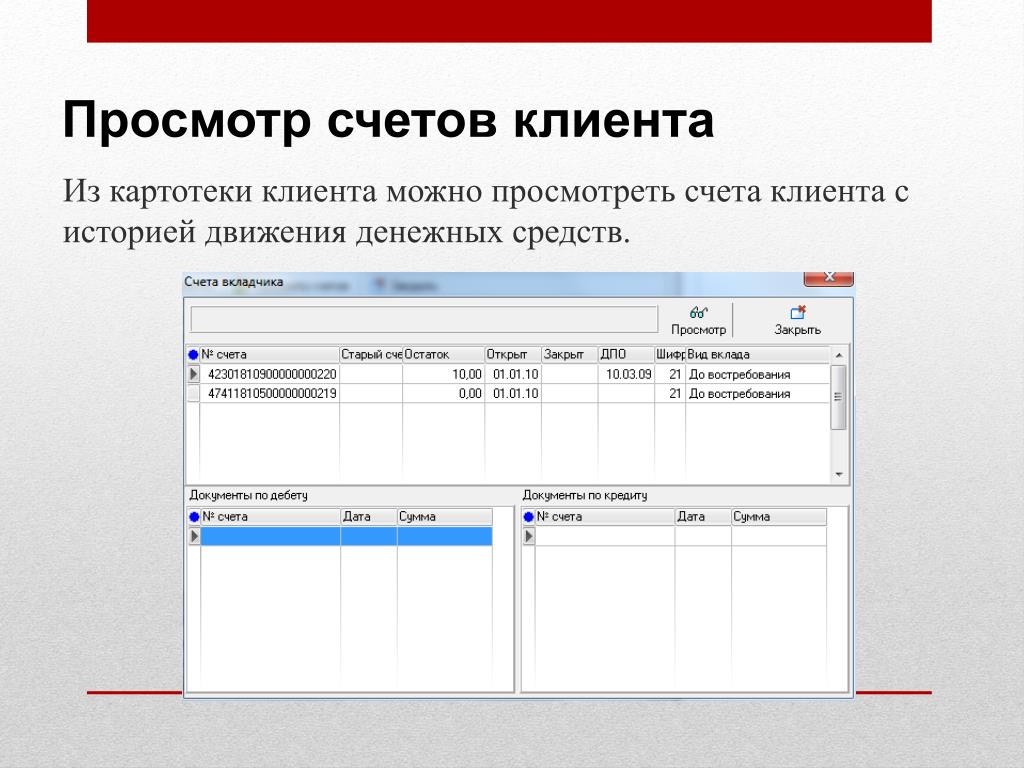
Task: Click balance cell 0,00
Action: pyautogui.click(x=470, y=393)
